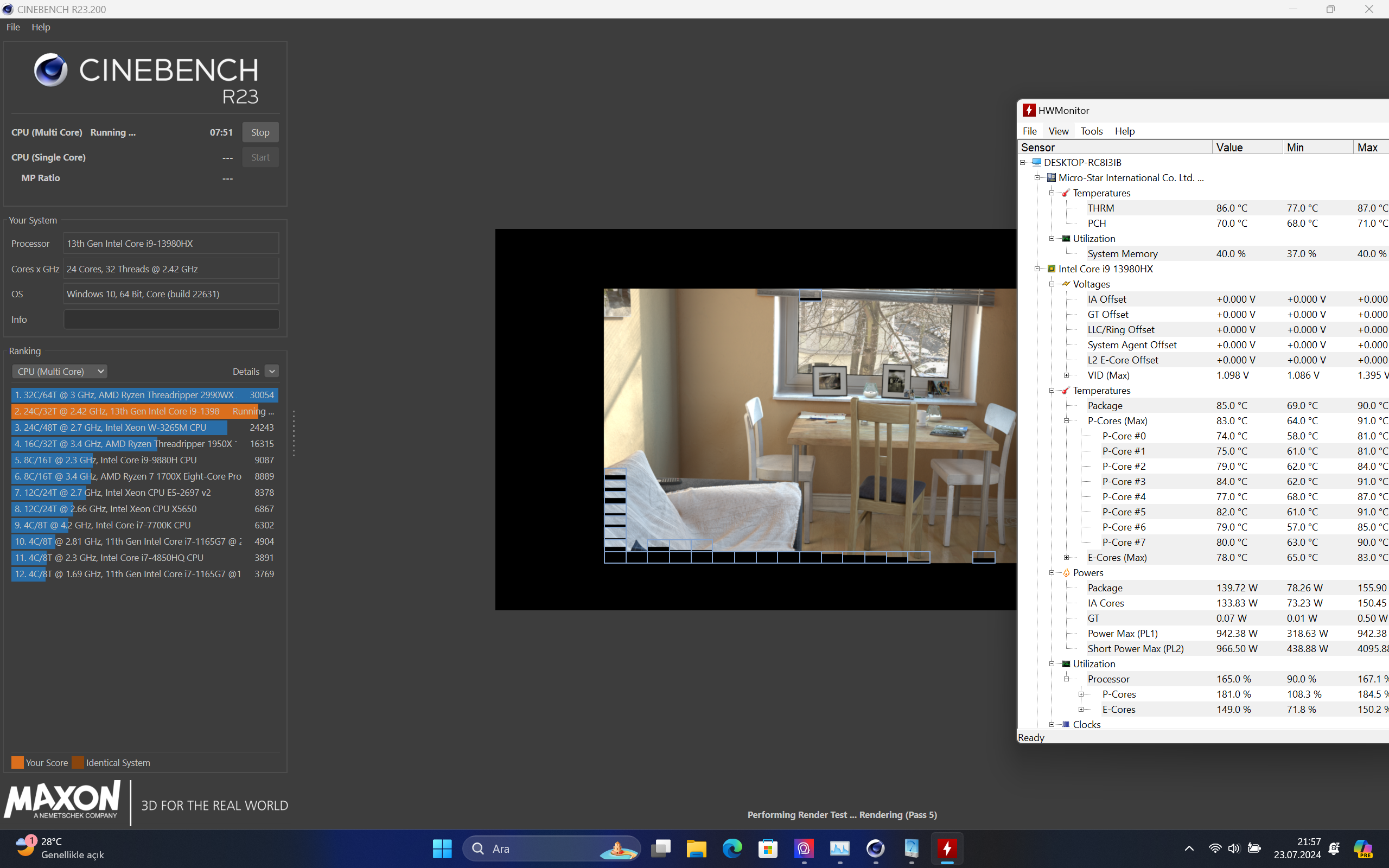Click the Powers flame icon in HWMonitor tree

[x=1066, y=572]
